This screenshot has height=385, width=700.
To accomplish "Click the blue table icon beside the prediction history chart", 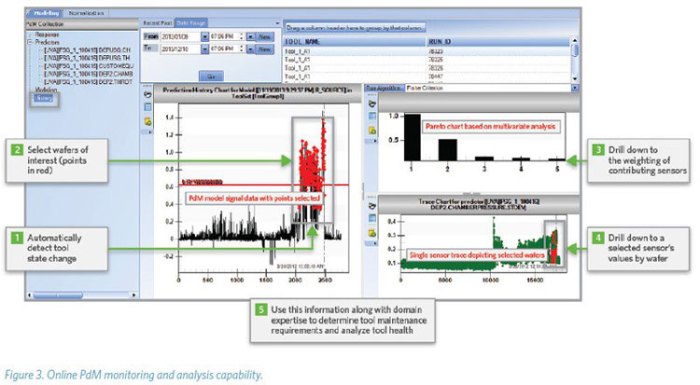I will point(148,107).
